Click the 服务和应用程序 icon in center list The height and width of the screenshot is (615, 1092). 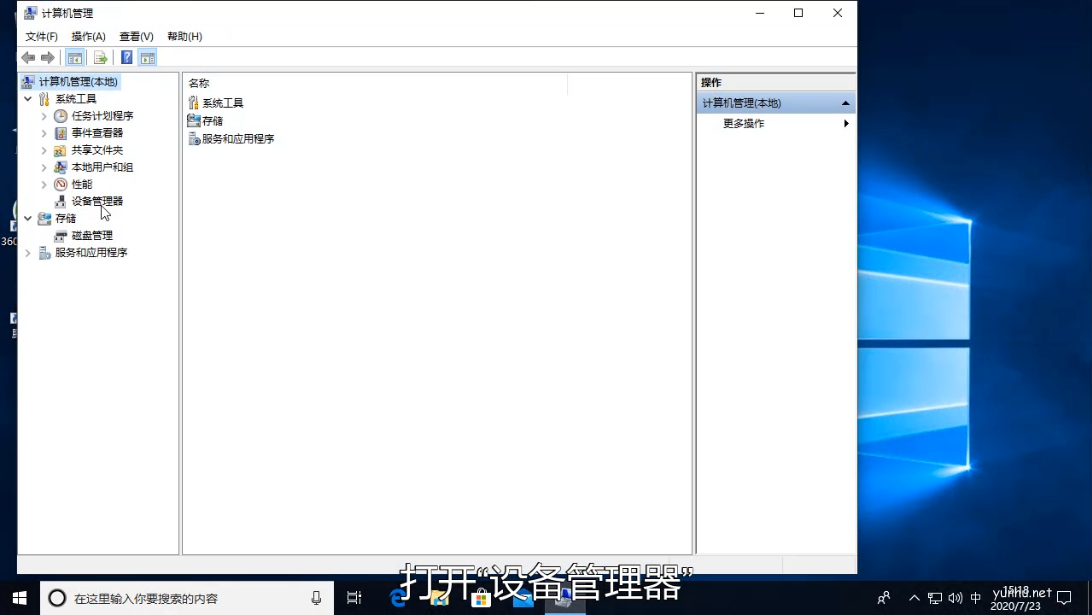tap(194, 139)
